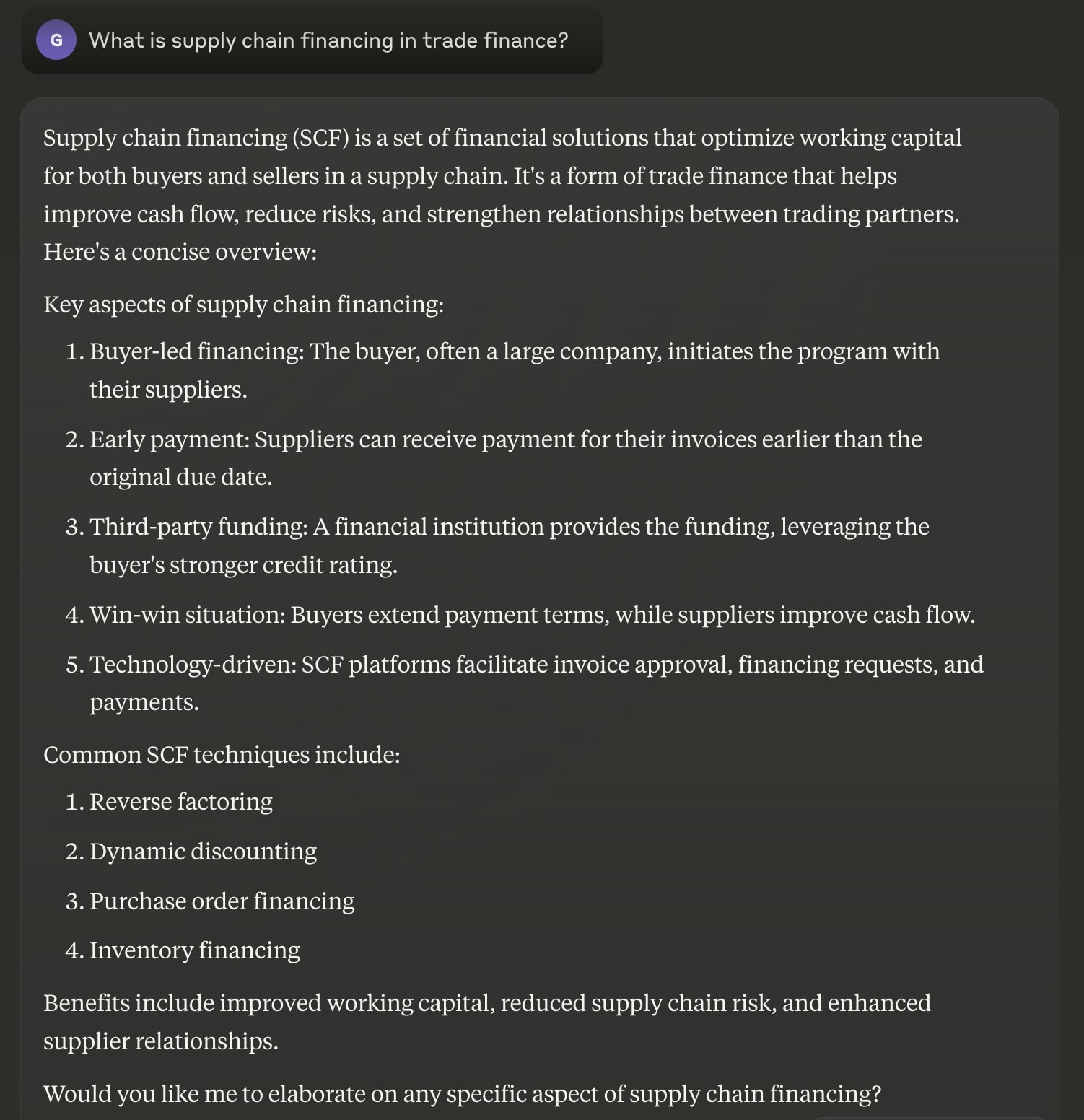
Task: Click the "Purchase order financing" technique
Action: [x=222, y=901]
